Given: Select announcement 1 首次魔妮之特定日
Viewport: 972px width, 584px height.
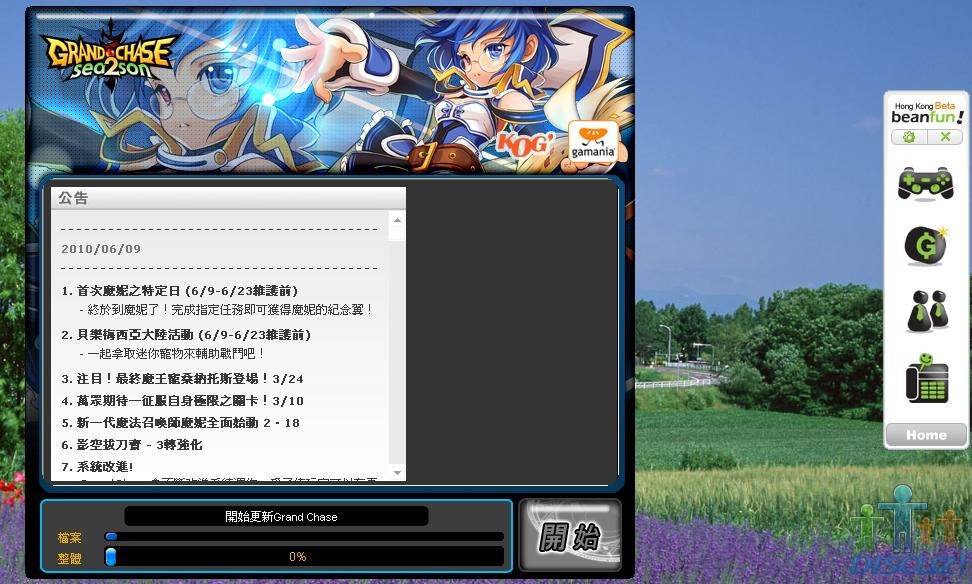Looking at the screenshot, I should click(x=180, y=291).
